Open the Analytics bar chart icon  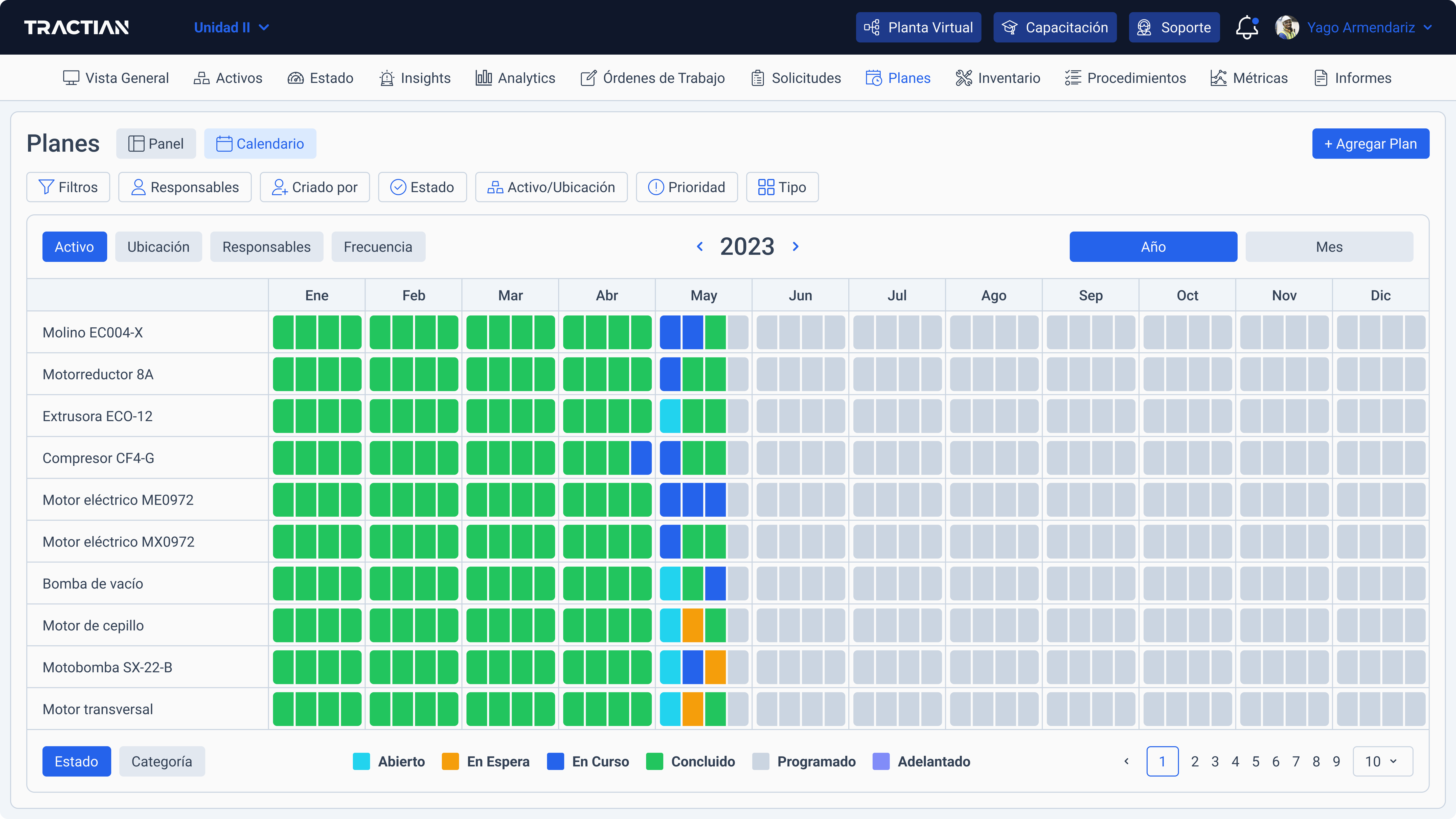(x=483, y=78)
